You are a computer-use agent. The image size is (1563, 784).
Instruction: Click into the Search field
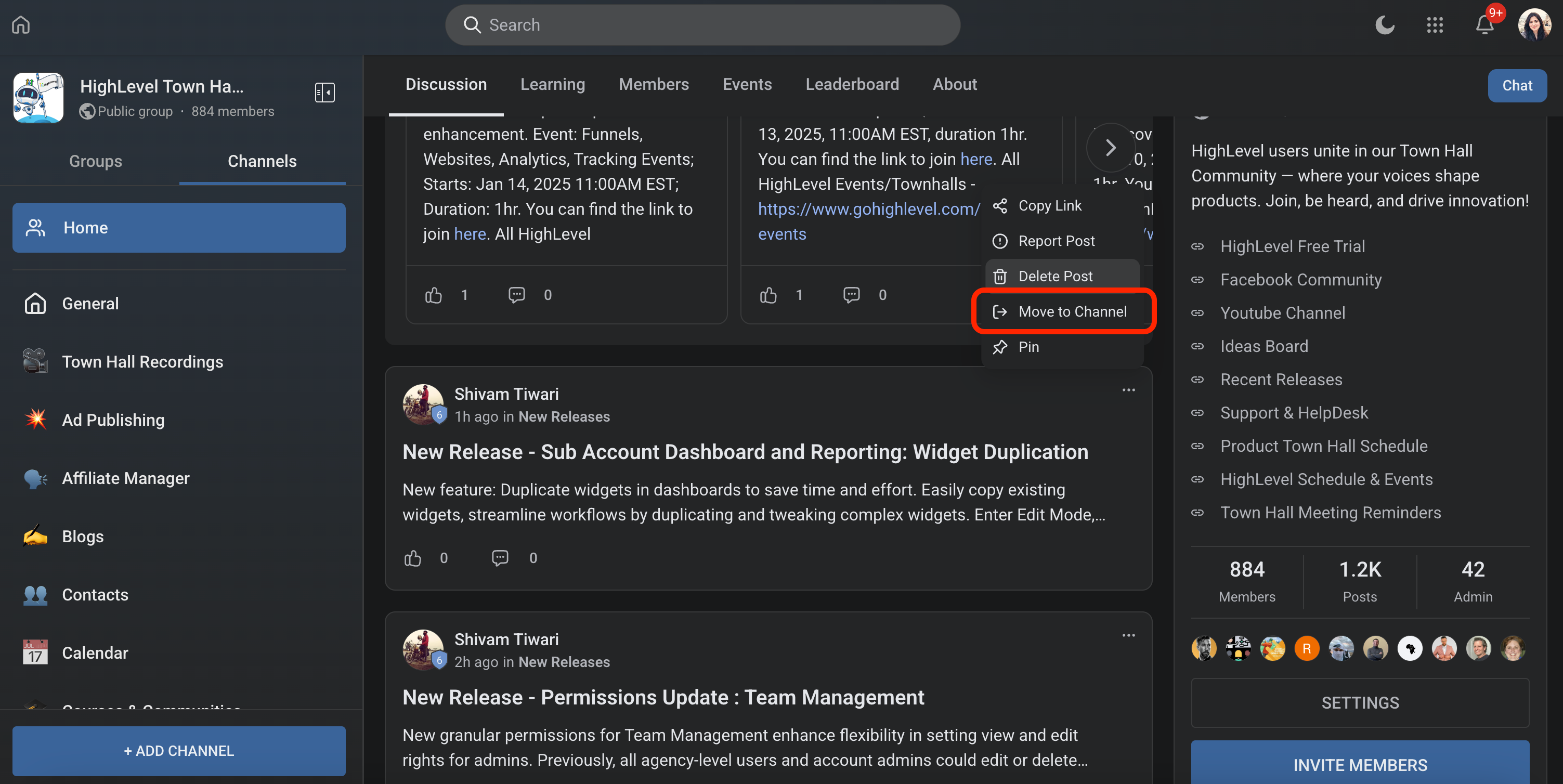point(702,25)
